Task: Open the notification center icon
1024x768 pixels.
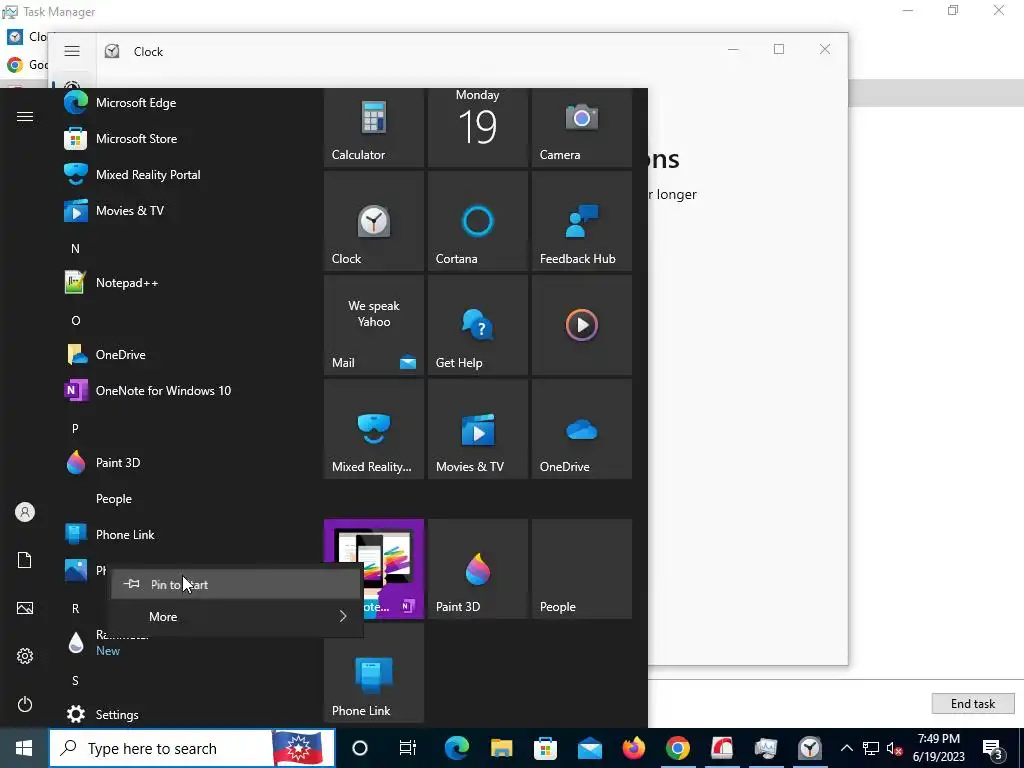Action: [993, 748]
